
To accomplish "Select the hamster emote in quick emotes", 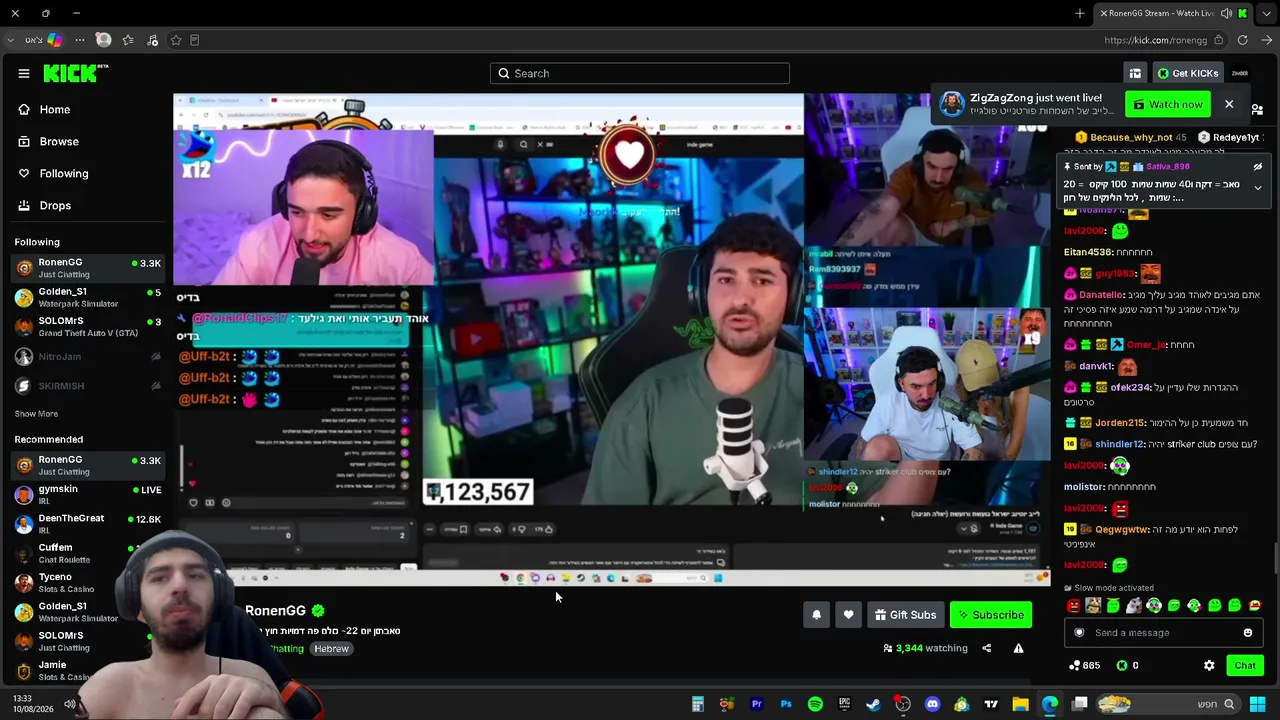I will 1094,606.
